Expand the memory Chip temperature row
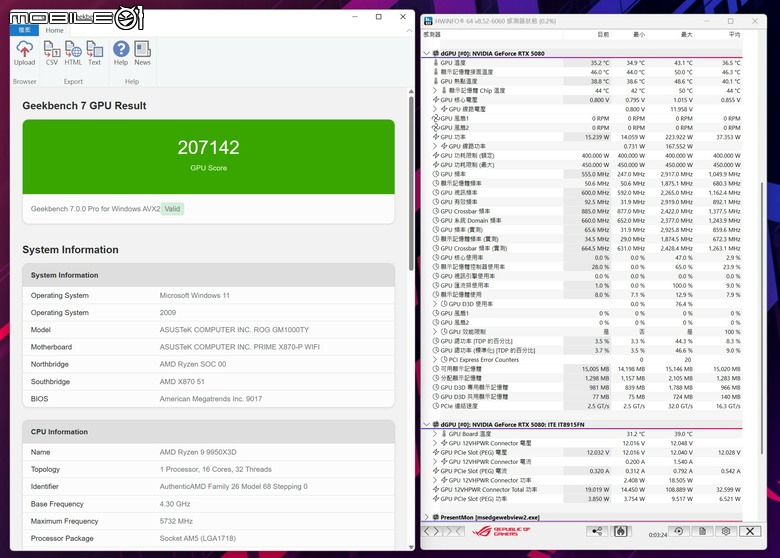This screenshot has height=558, width=780. (x=435, y=91)
